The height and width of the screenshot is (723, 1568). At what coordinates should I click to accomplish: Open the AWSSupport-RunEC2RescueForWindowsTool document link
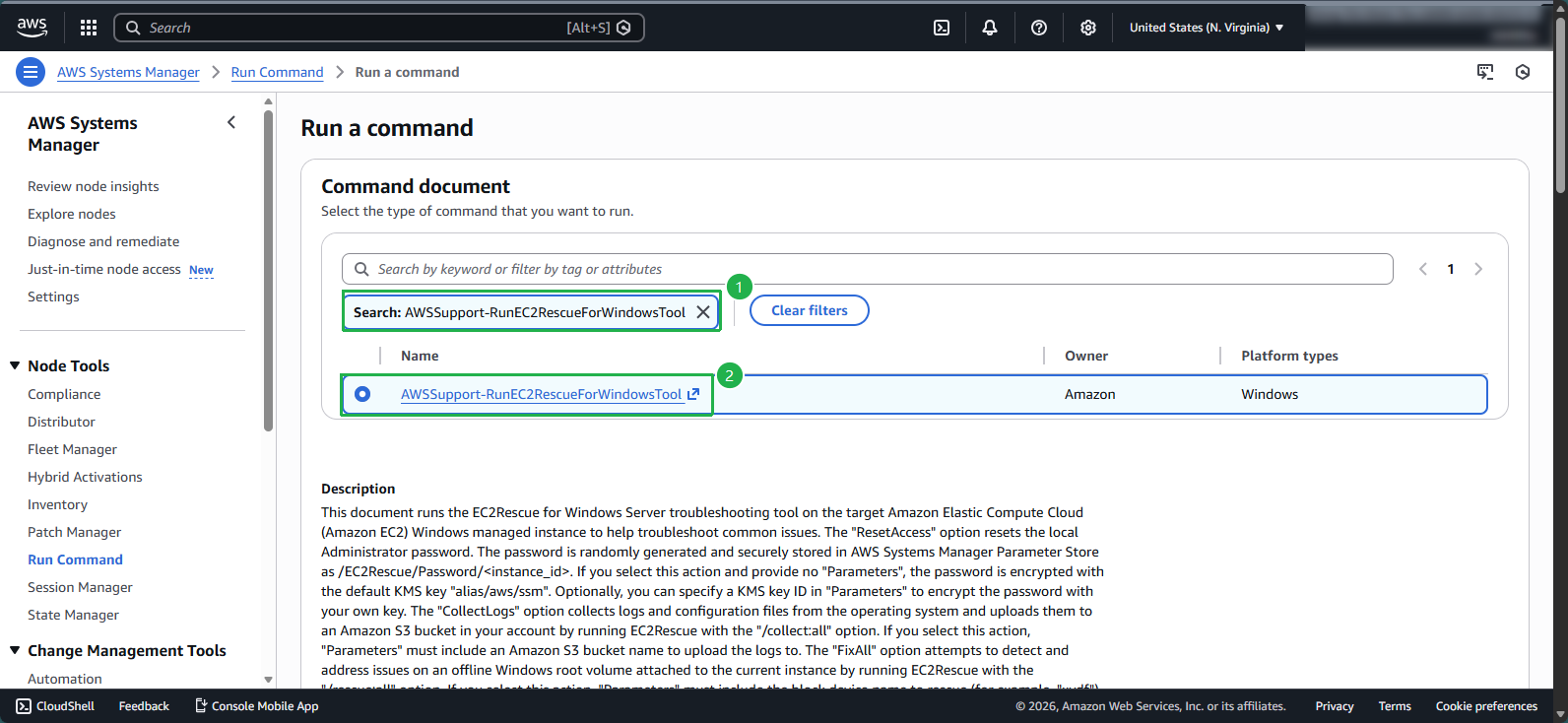pyautogui.click(x=541, y=394)
